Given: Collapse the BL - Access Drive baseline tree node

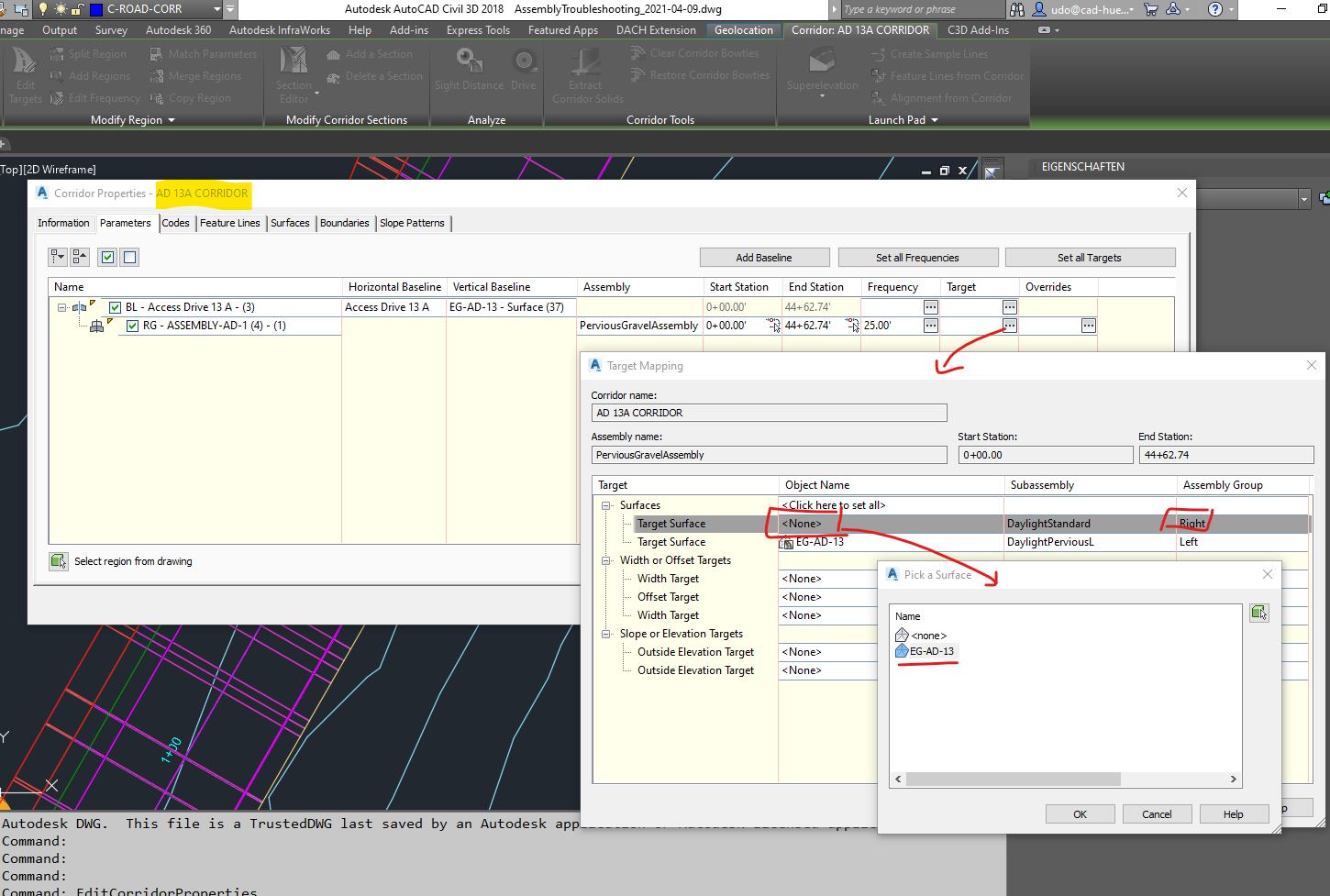Looking at the screenshot, I should 62,307.
